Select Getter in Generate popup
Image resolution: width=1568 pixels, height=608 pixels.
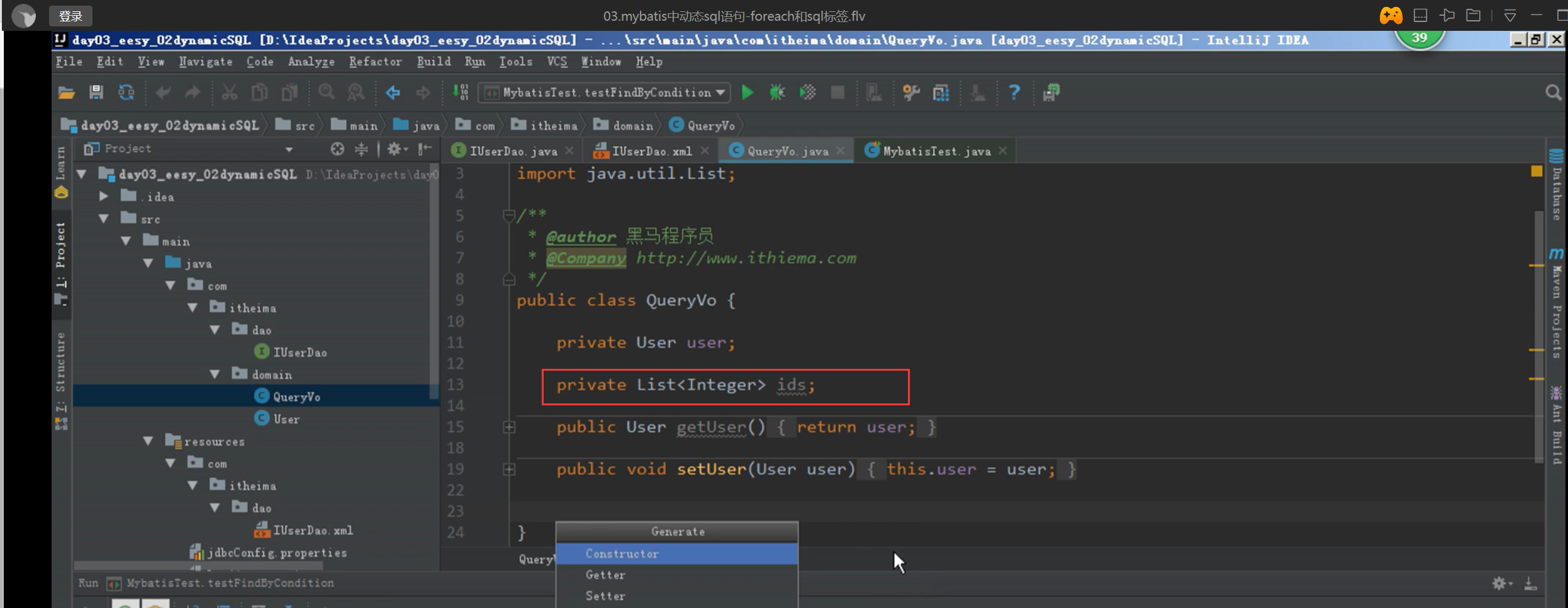click(x=677, y=575)
